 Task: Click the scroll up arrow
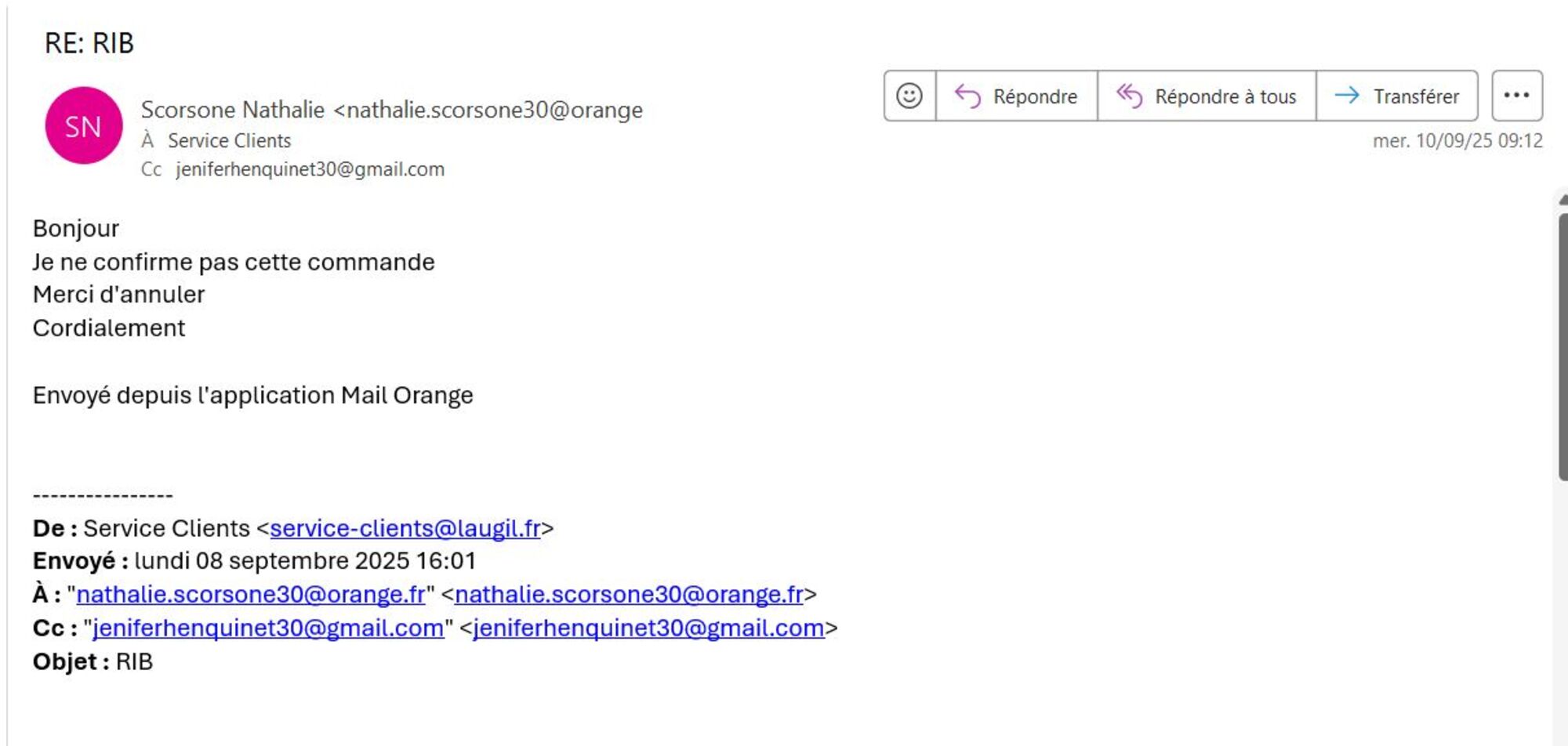[1563, 200]
